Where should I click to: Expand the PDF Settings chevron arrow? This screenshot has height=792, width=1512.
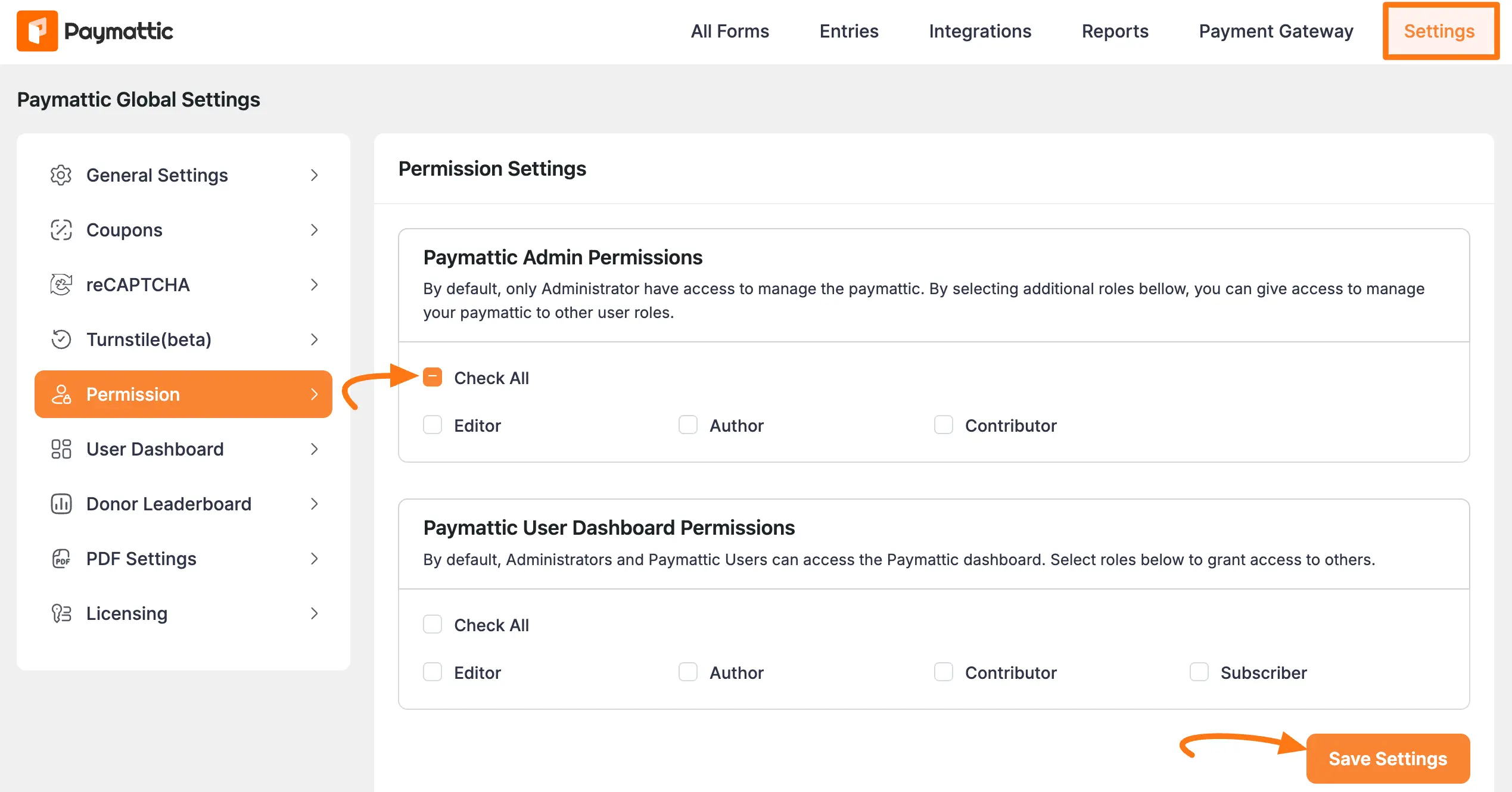[315, 559]
